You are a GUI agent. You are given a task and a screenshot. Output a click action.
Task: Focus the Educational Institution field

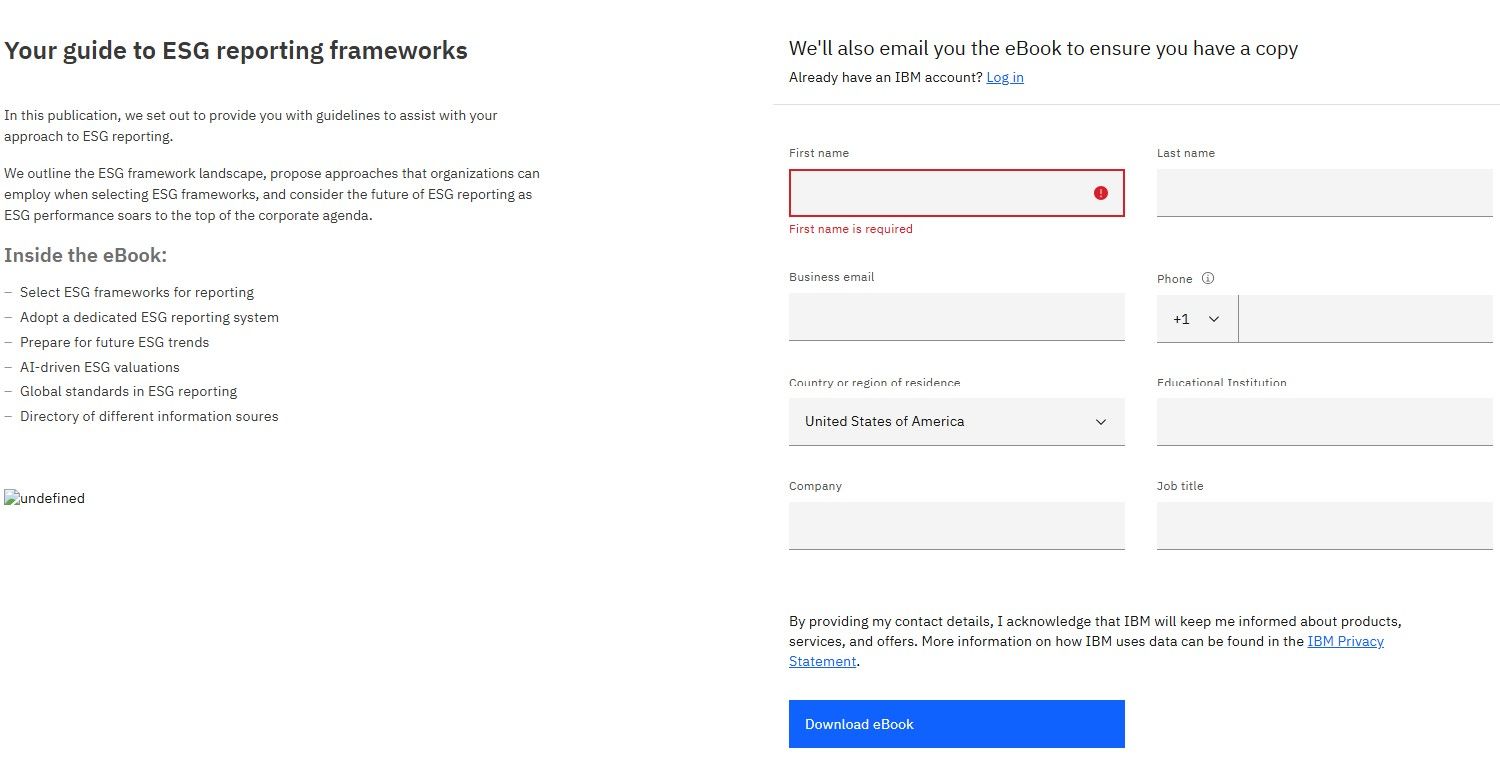click(x=1324, y=422)
